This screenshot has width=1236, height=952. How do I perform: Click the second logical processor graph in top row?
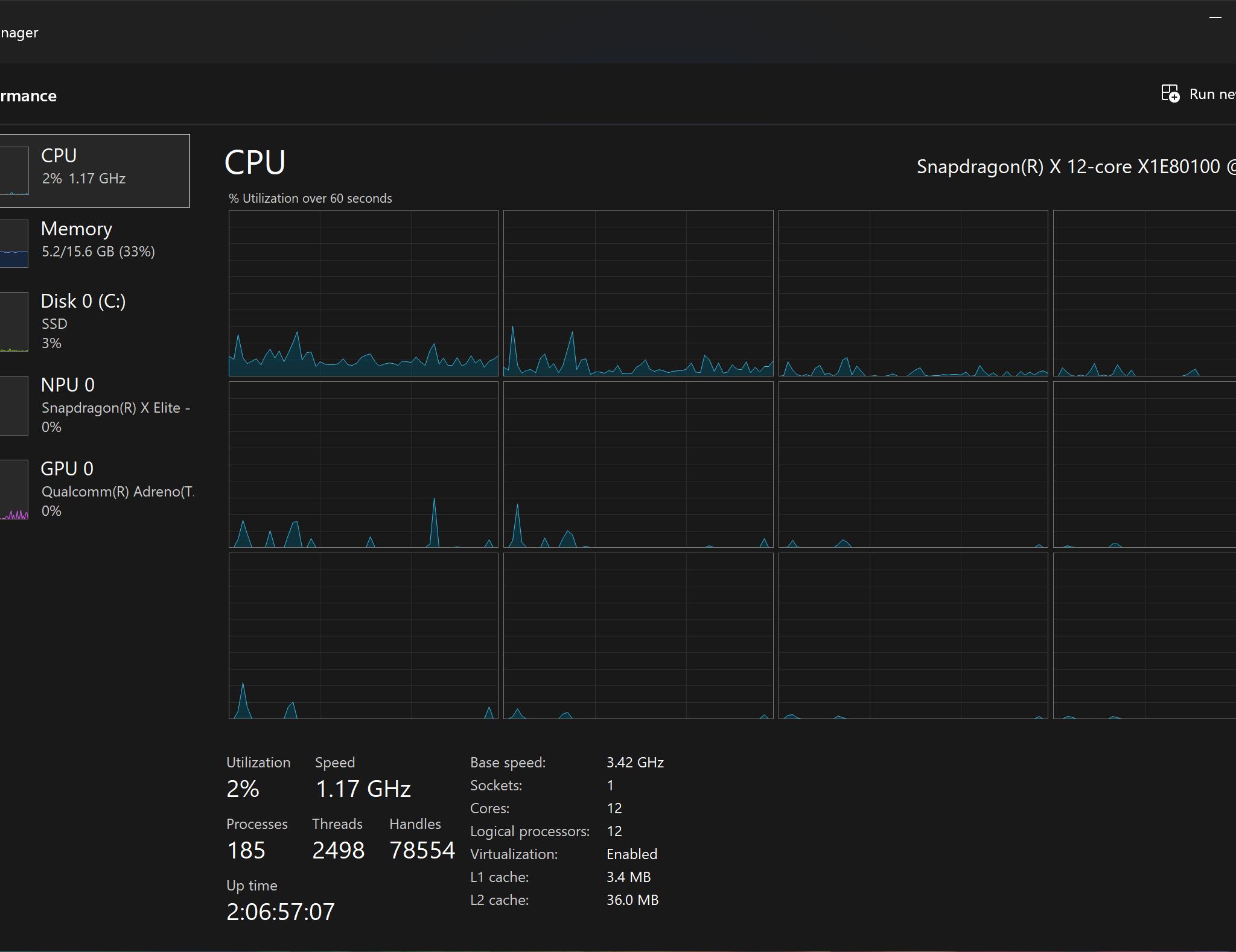(x=639, y=293)
